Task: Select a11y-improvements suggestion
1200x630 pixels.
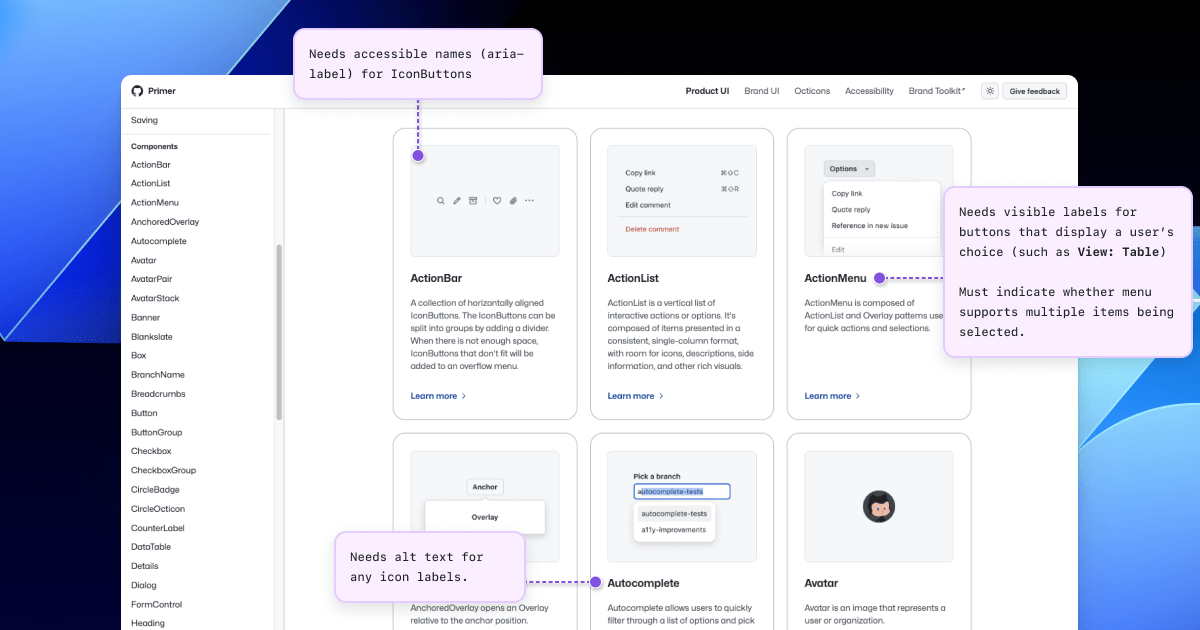Action: [674, 530]
